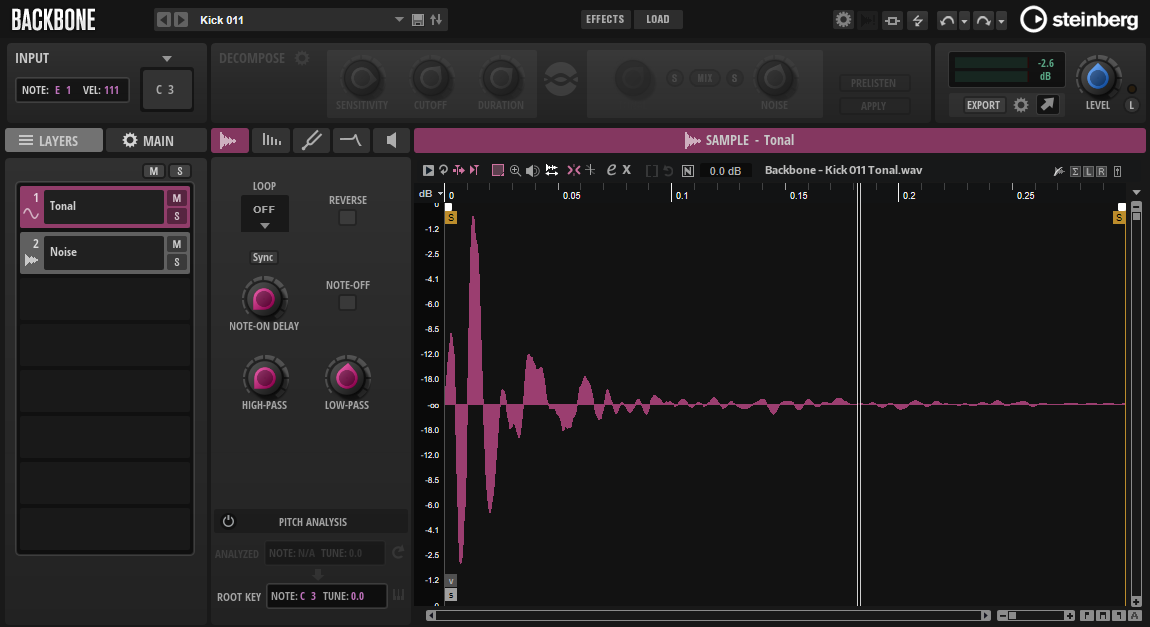This screenshot has width=1150, height=627.
Task: Open the dB scale dropdown arrow
Action: point(440,194)
